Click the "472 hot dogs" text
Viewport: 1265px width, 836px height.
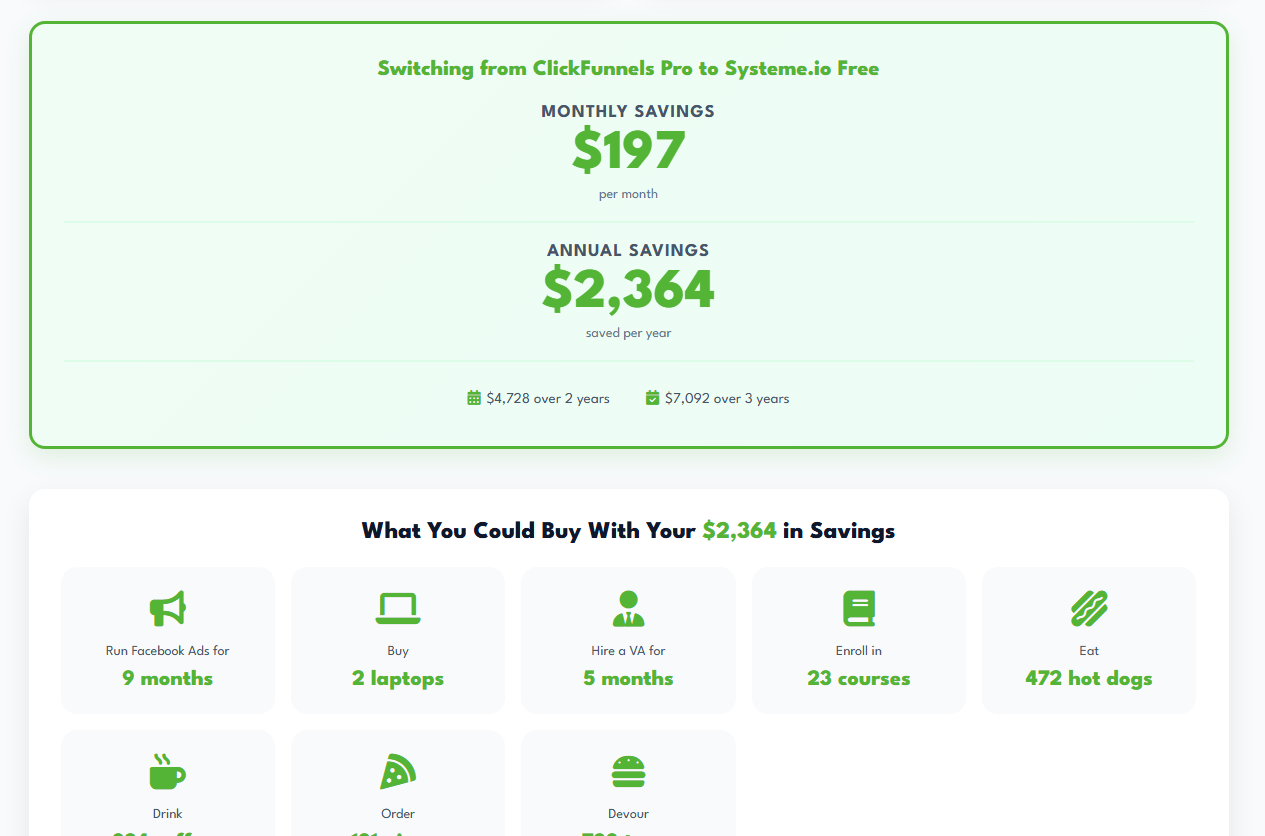coord(1089,678)
